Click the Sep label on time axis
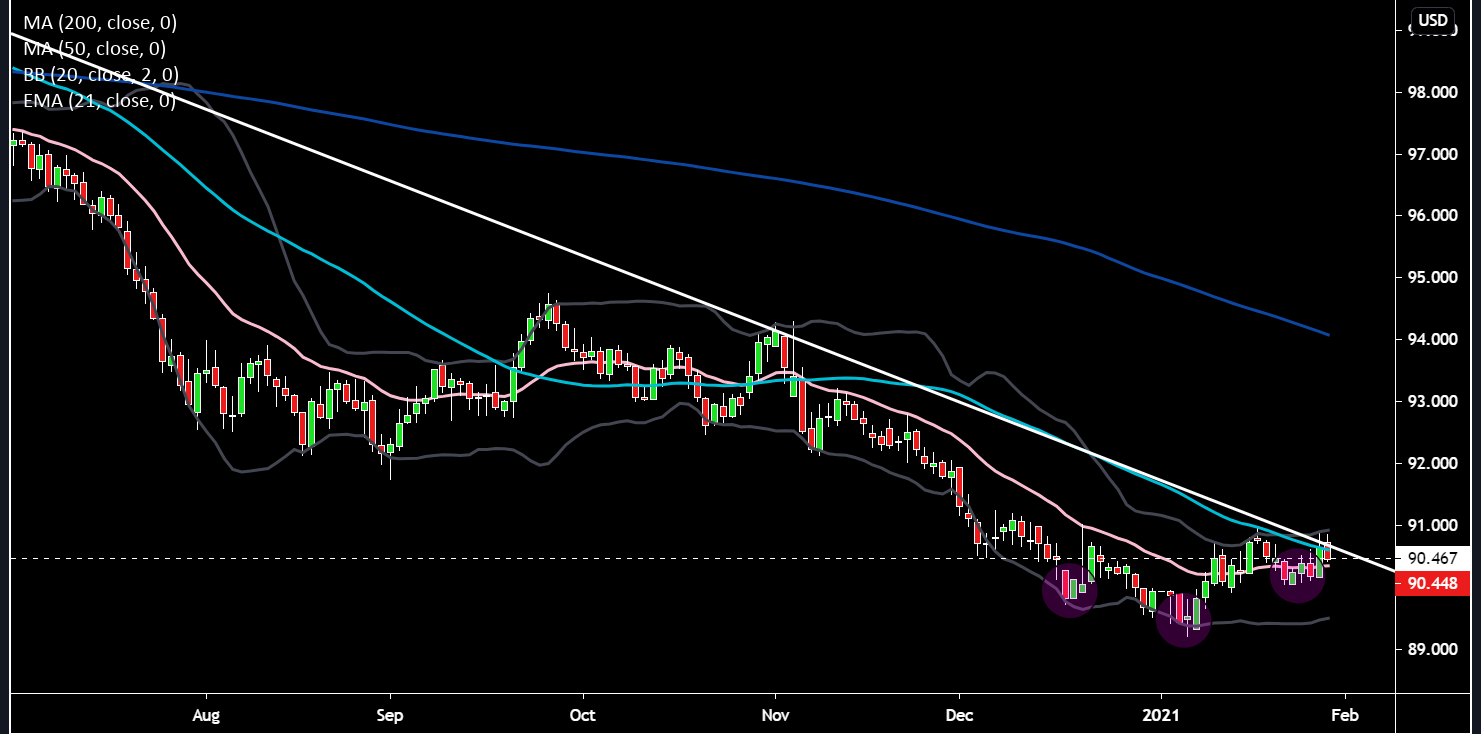This screenshot has height=734, width=1481. [390, 715]
